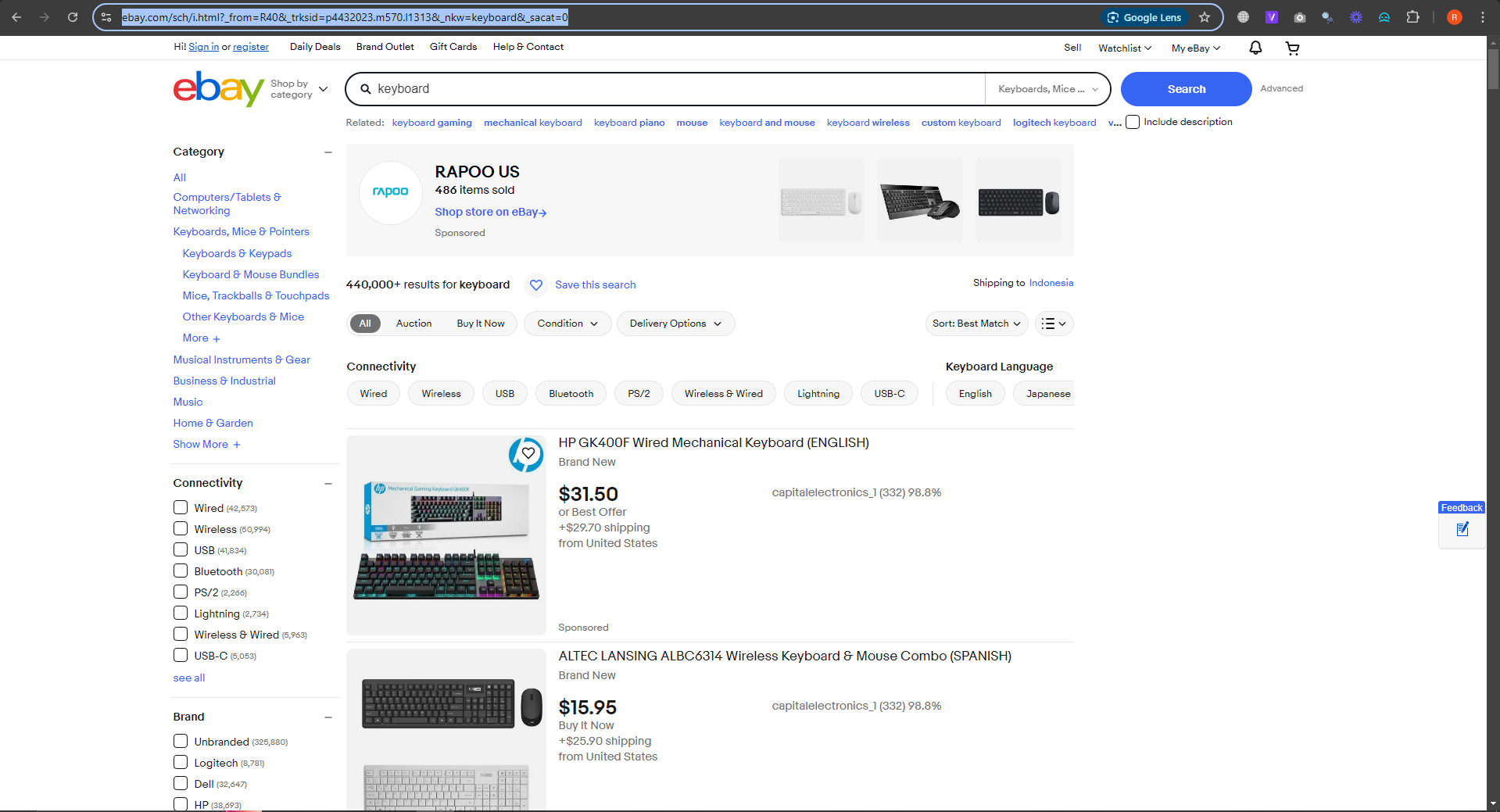Click the heart icon to save search
Viewport: 1500px width, 812px height.
coord(536,285)
